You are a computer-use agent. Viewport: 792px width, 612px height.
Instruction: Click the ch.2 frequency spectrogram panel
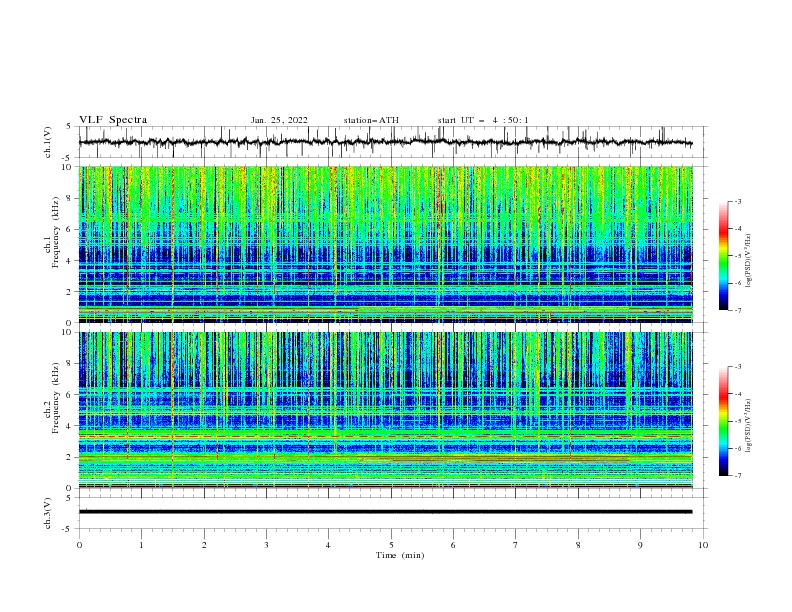pyautogui.click(x=386, y=410)
